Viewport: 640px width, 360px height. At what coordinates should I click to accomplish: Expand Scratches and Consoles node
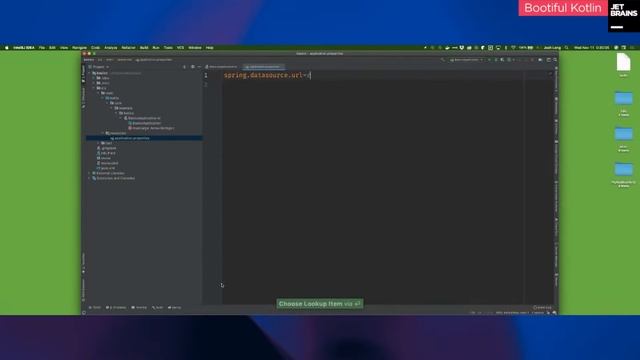click(89, 178)
